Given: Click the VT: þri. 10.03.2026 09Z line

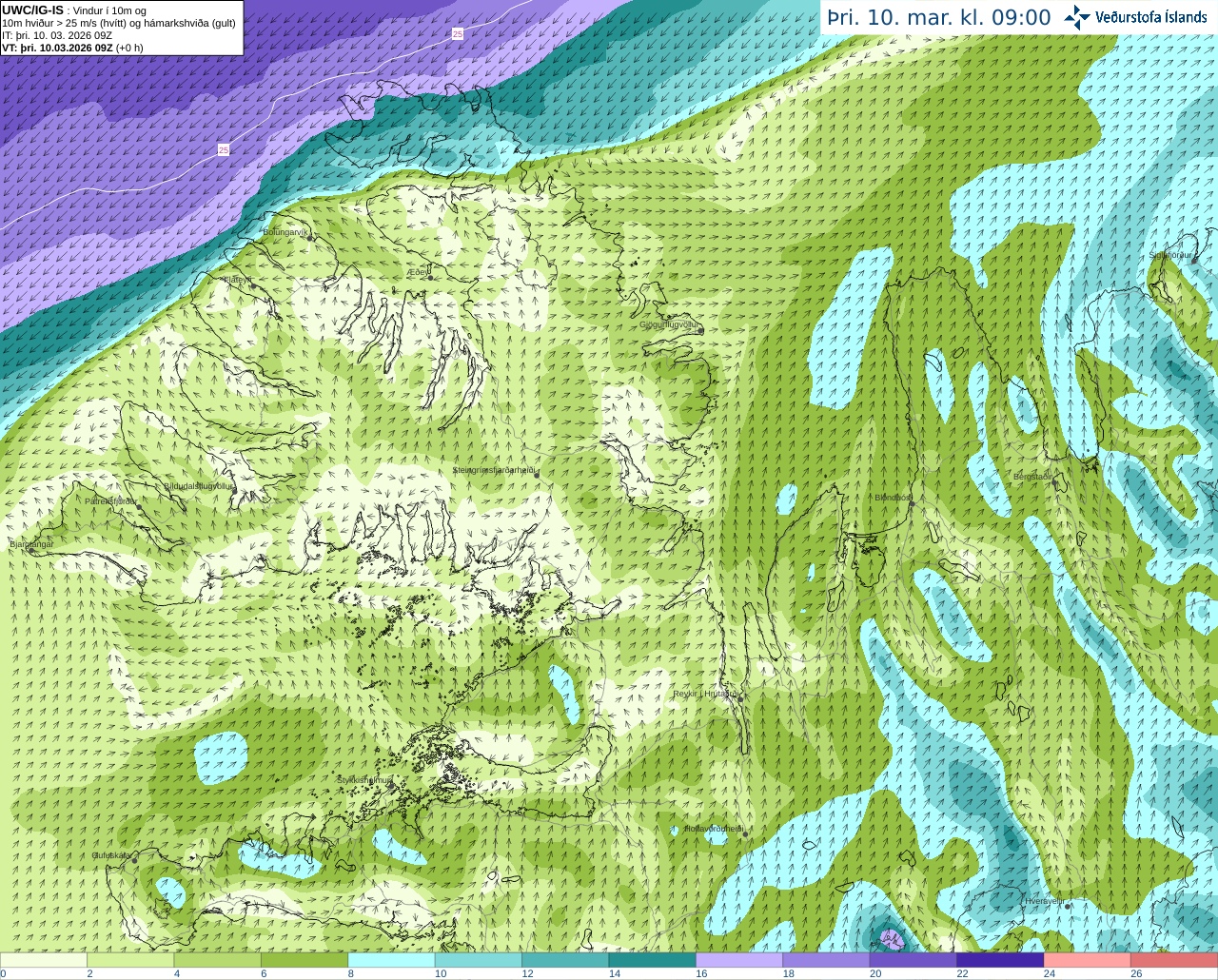Looking at the screenshot, I should click(x=72, y=48).
